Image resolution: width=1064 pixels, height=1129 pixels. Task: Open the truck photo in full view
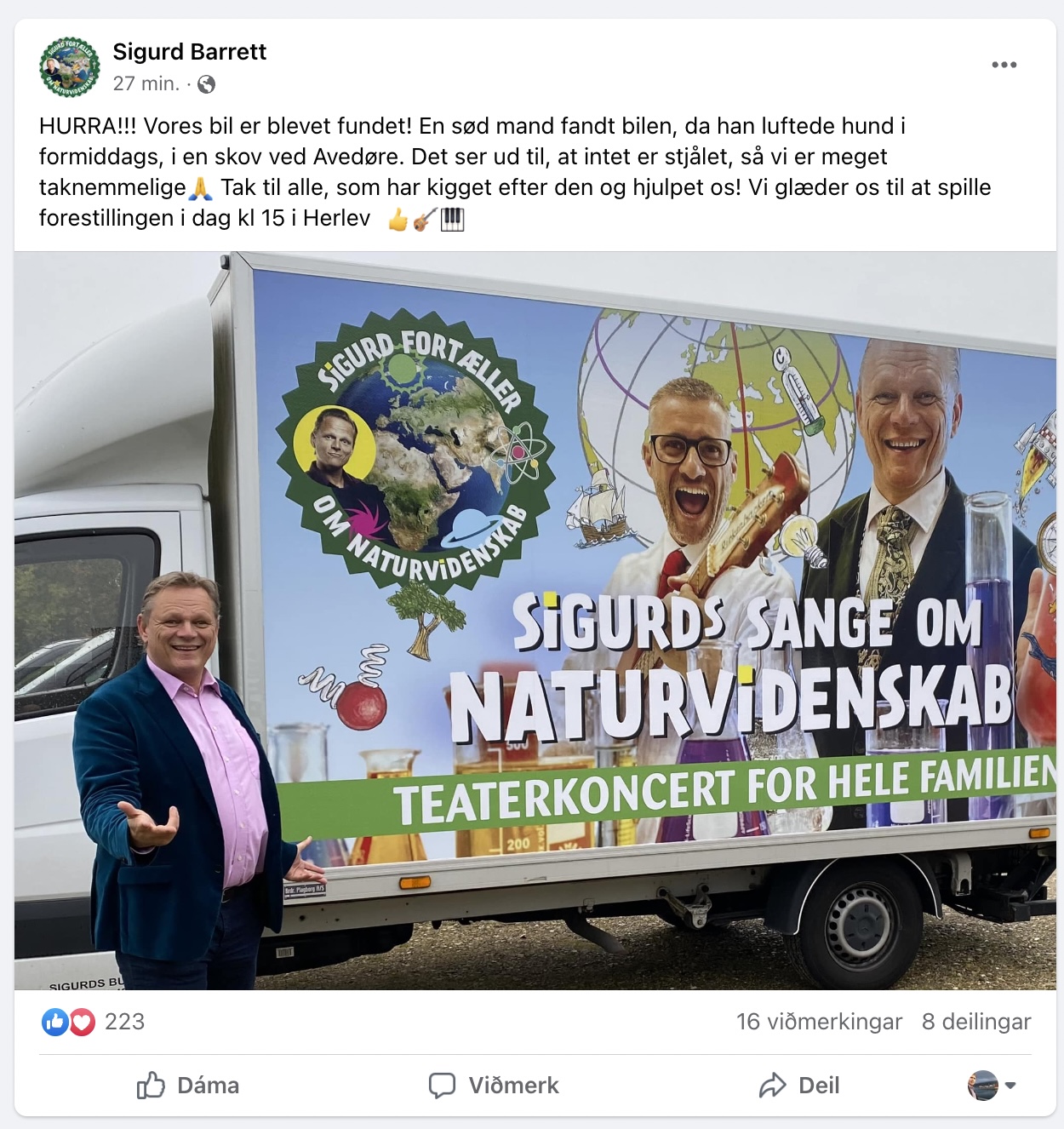tap(535, 621)
